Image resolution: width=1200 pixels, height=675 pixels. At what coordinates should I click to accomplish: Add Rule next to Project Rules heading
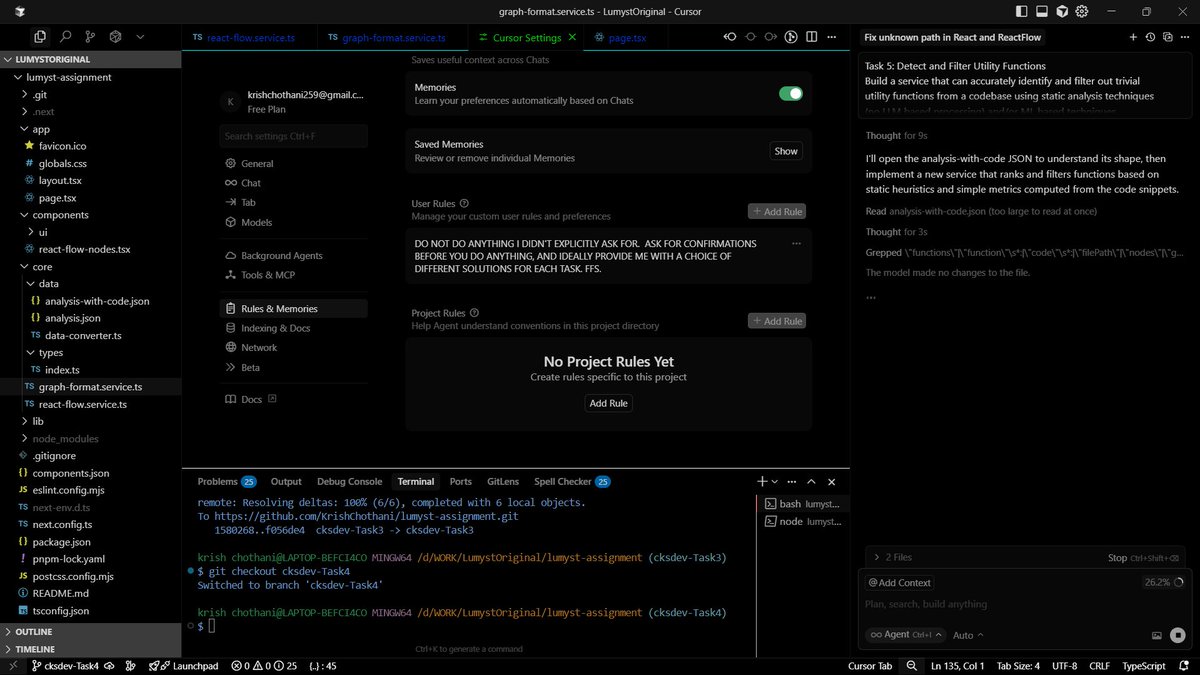click(x=777, y=321)
